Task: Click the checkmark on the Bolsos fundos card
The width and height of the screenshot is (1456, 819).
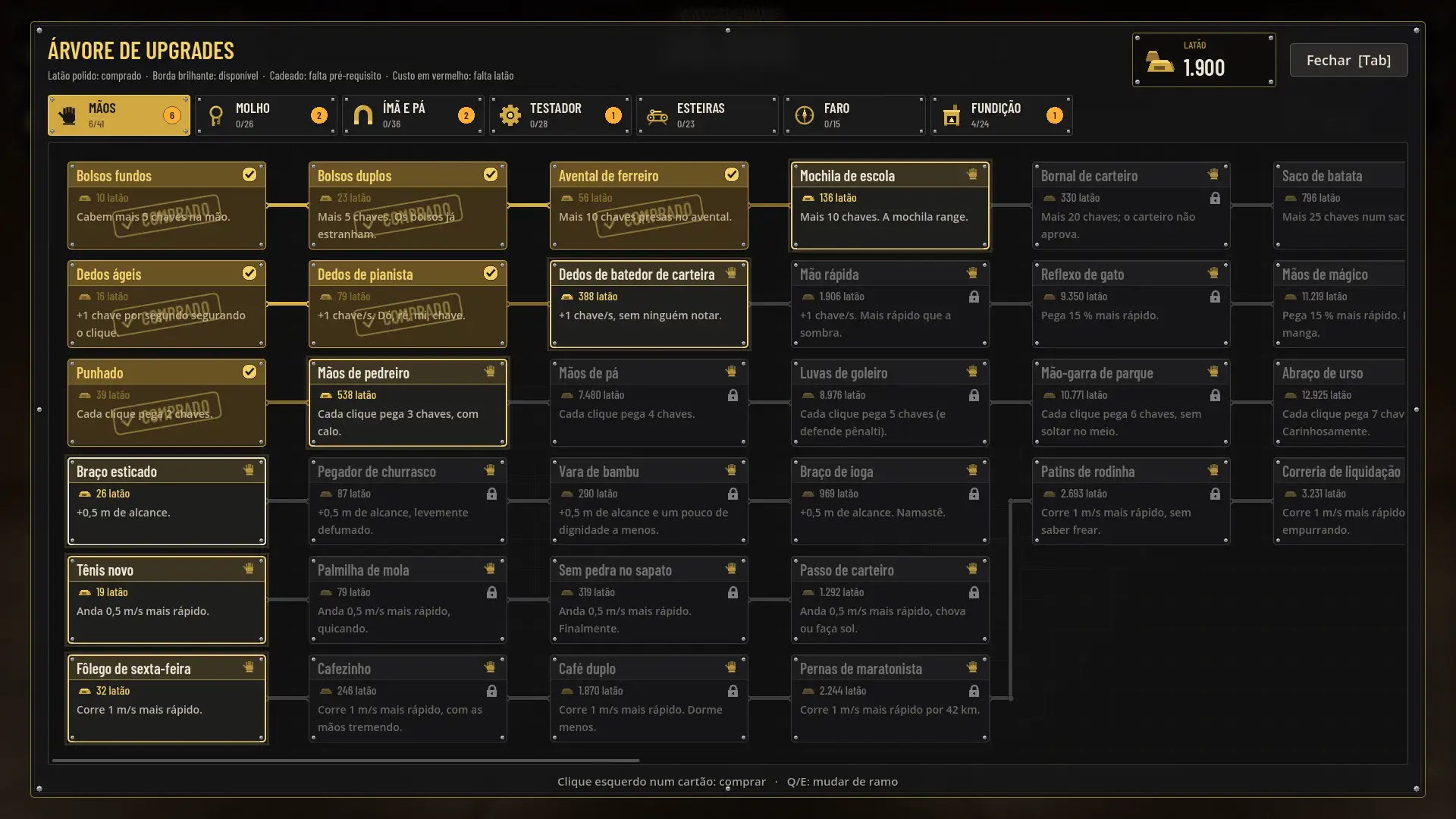Action: coord(249,174)
